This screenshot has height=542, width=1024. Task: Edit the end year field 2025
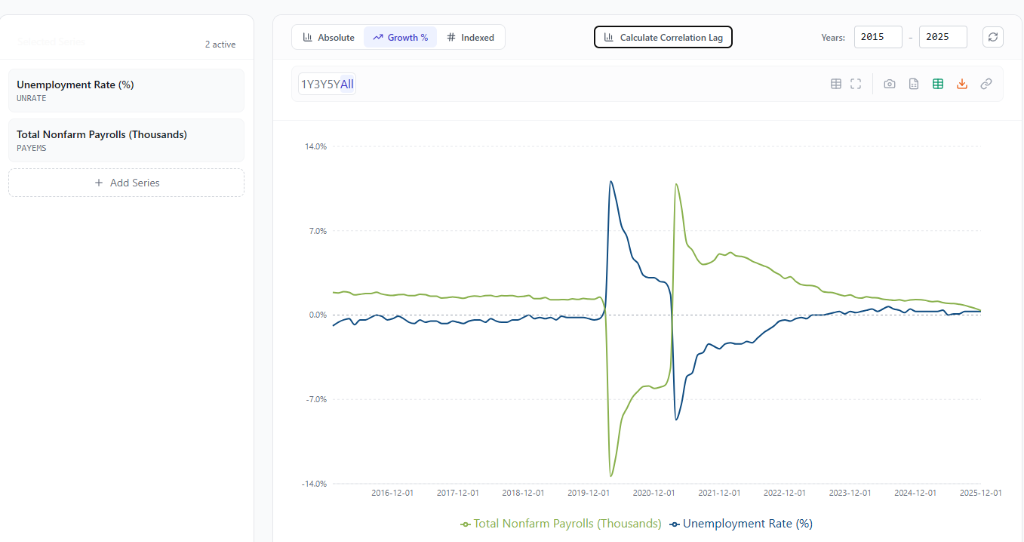pos(942,37)
